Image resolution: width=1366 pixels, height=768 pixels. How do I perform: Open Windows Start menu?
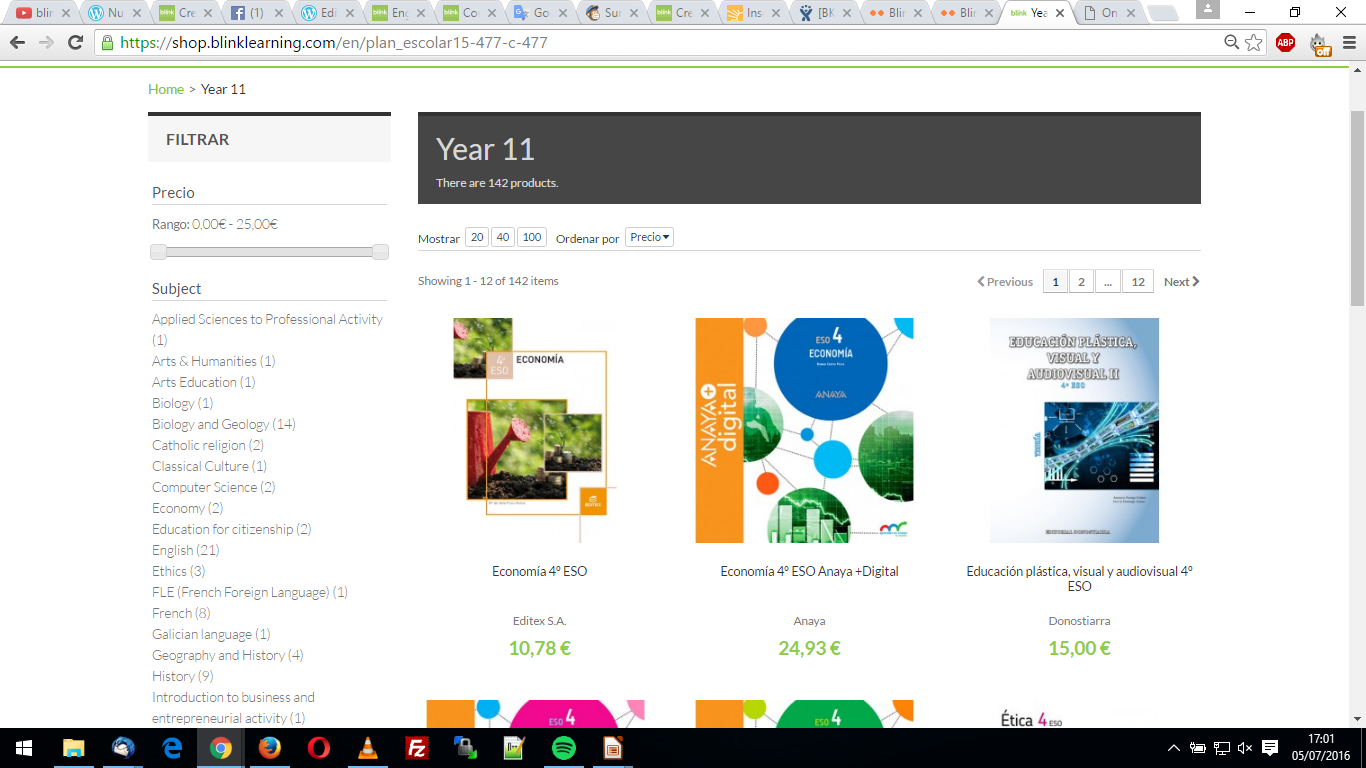click(x=24, y=748)
